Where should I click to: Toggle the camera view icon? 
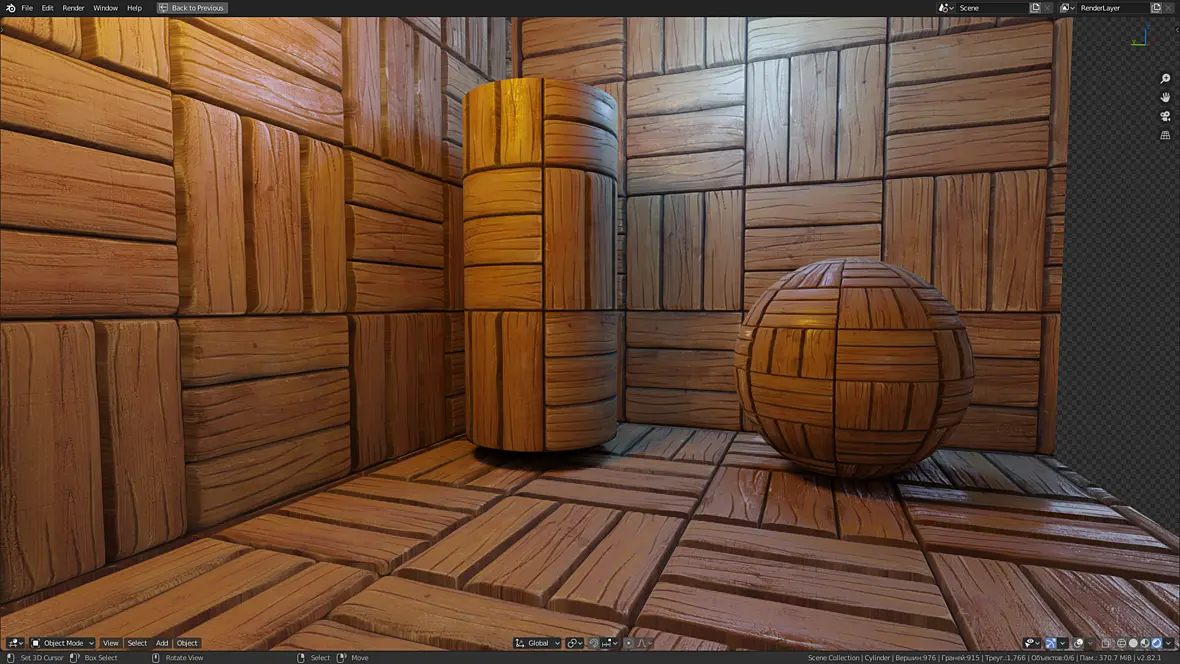click(x=1165, y=117)
